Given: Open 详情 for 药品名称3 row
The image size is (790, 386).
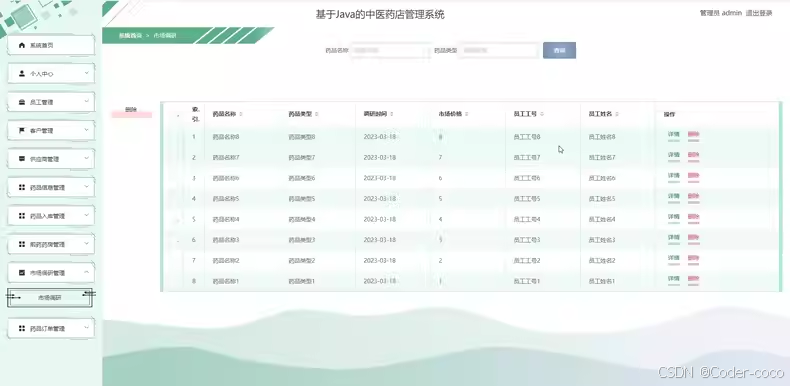Looking at the screenshot, I should click(674, 238).
